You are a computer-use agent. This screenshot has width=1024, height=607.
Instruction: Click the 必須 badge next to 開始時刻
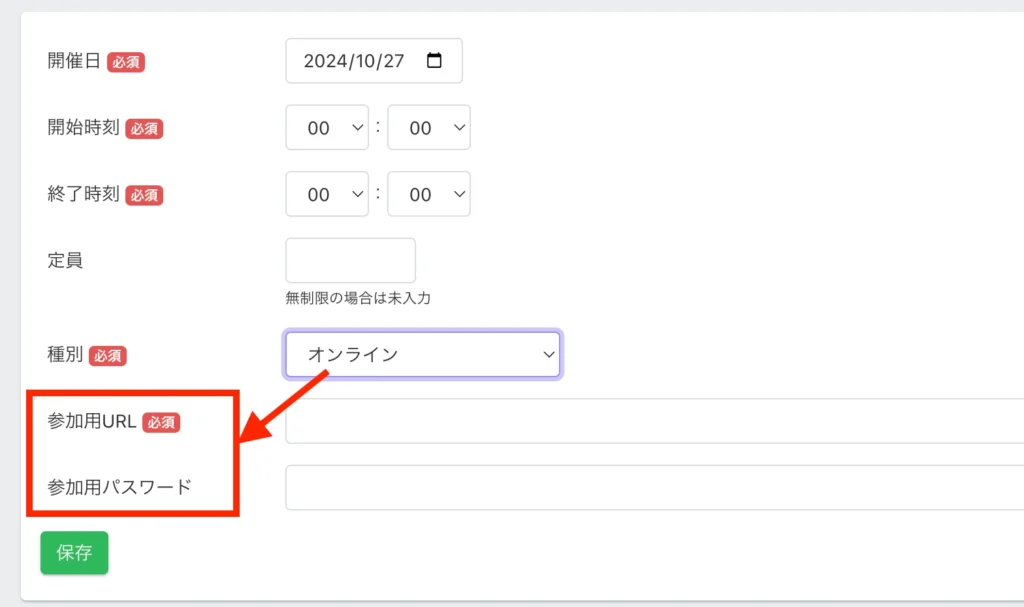click(144, 129)
